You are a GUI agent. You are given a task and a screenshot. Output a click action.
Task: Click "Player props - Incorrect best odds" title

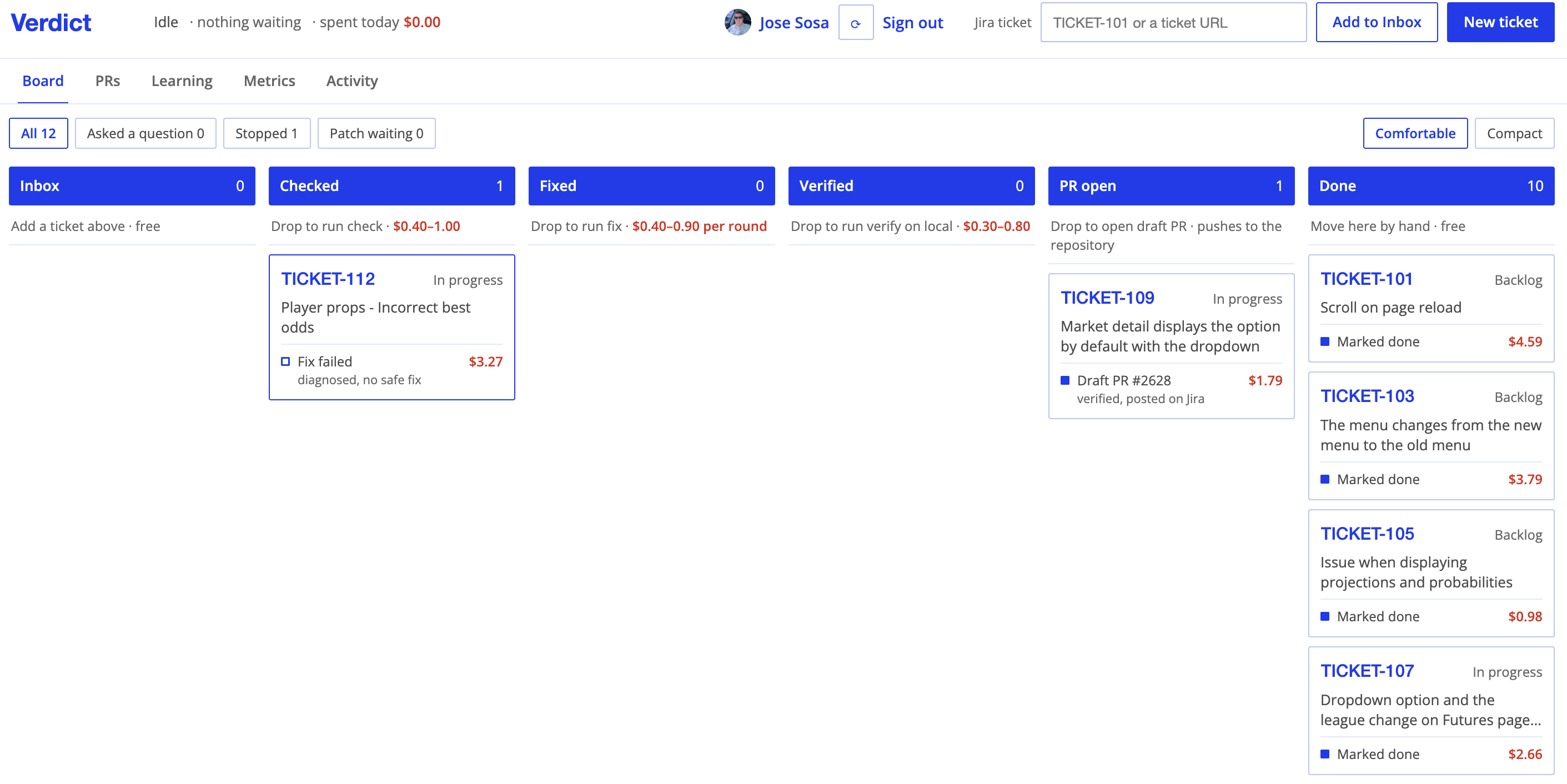tap(375, 318)
